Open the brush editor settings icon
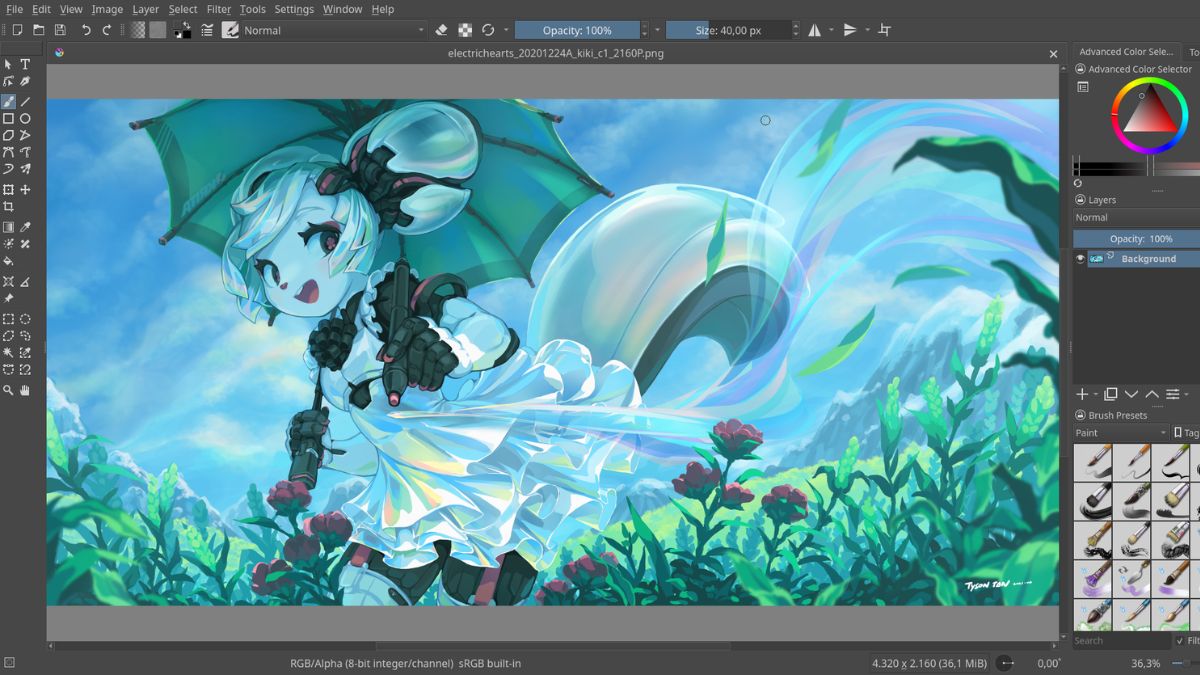Image resolution: width=1200 pixels, height=675 pixels. [x=207, y=30]
